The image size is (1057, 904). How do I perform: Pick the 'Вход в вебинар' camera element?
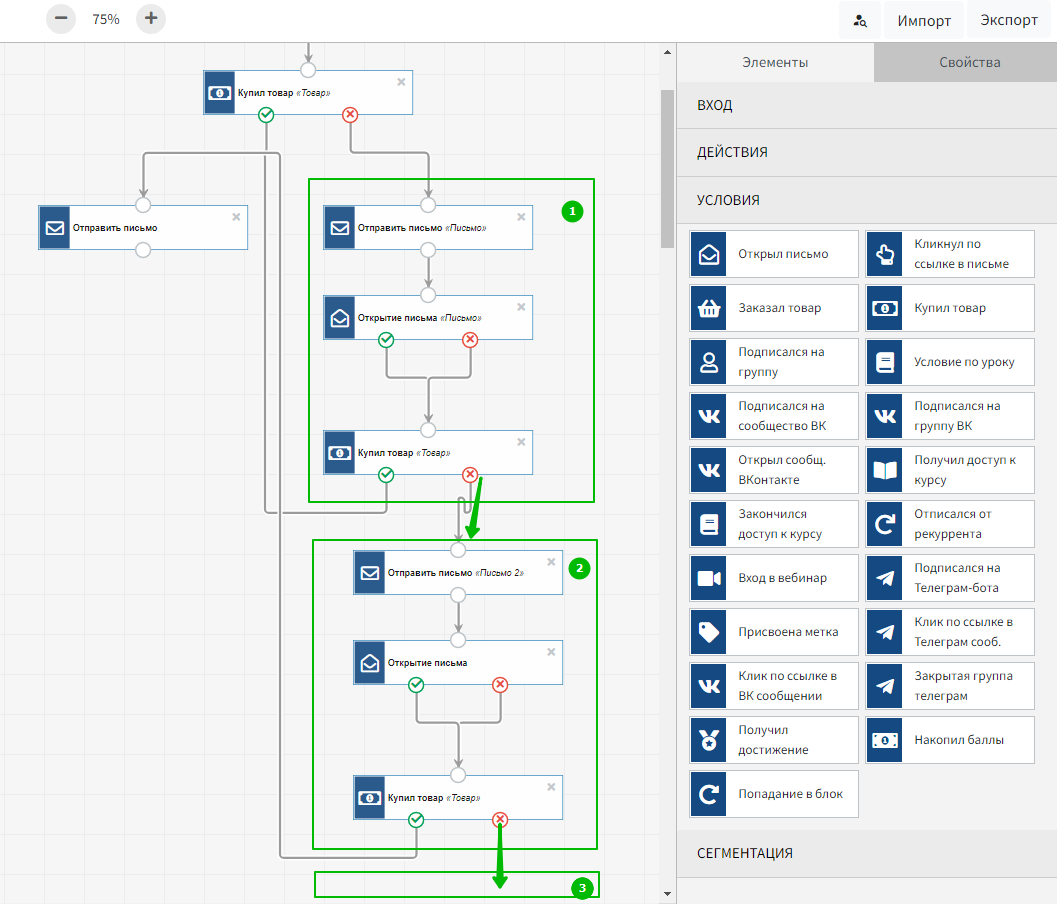click(774, 578)
